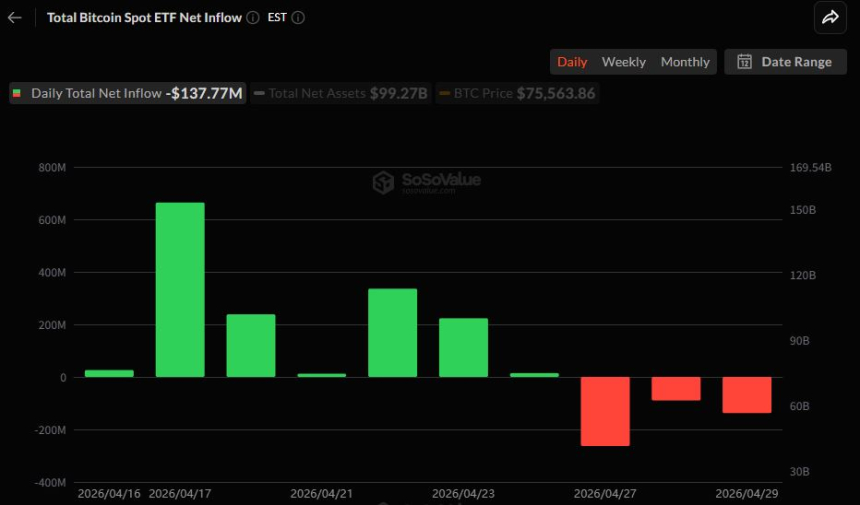
Task: Click the tallest green bar on 2026/04/17
Action: (x=180, y=290)
